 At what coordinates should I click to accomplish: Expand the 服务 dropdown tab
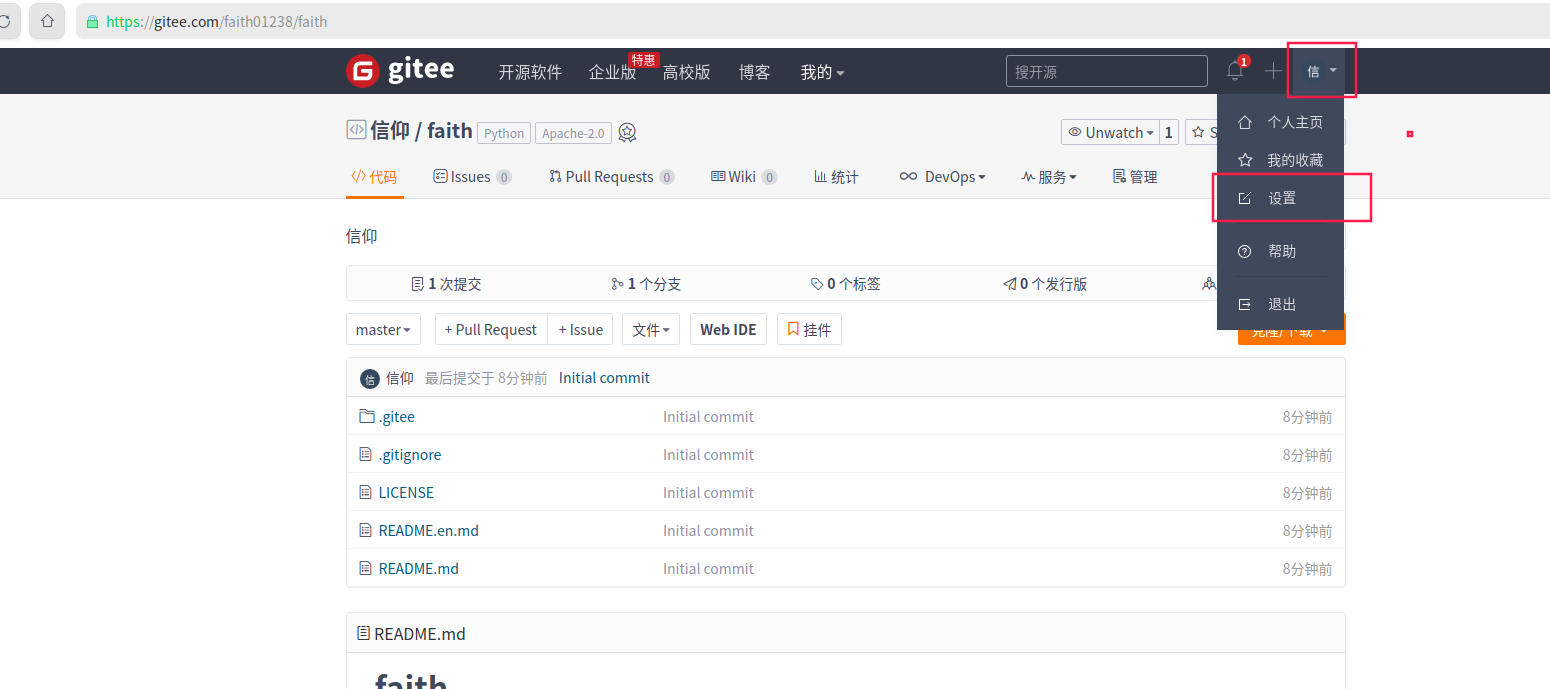(1049, 177)
